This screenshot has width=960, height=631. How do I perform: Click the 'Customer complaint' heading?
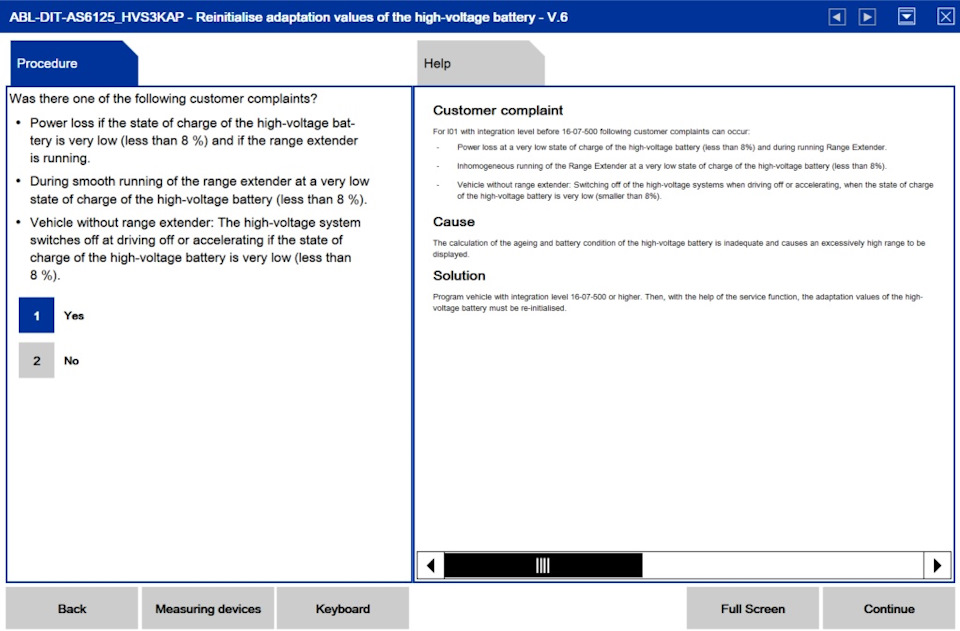pos(498,110)
